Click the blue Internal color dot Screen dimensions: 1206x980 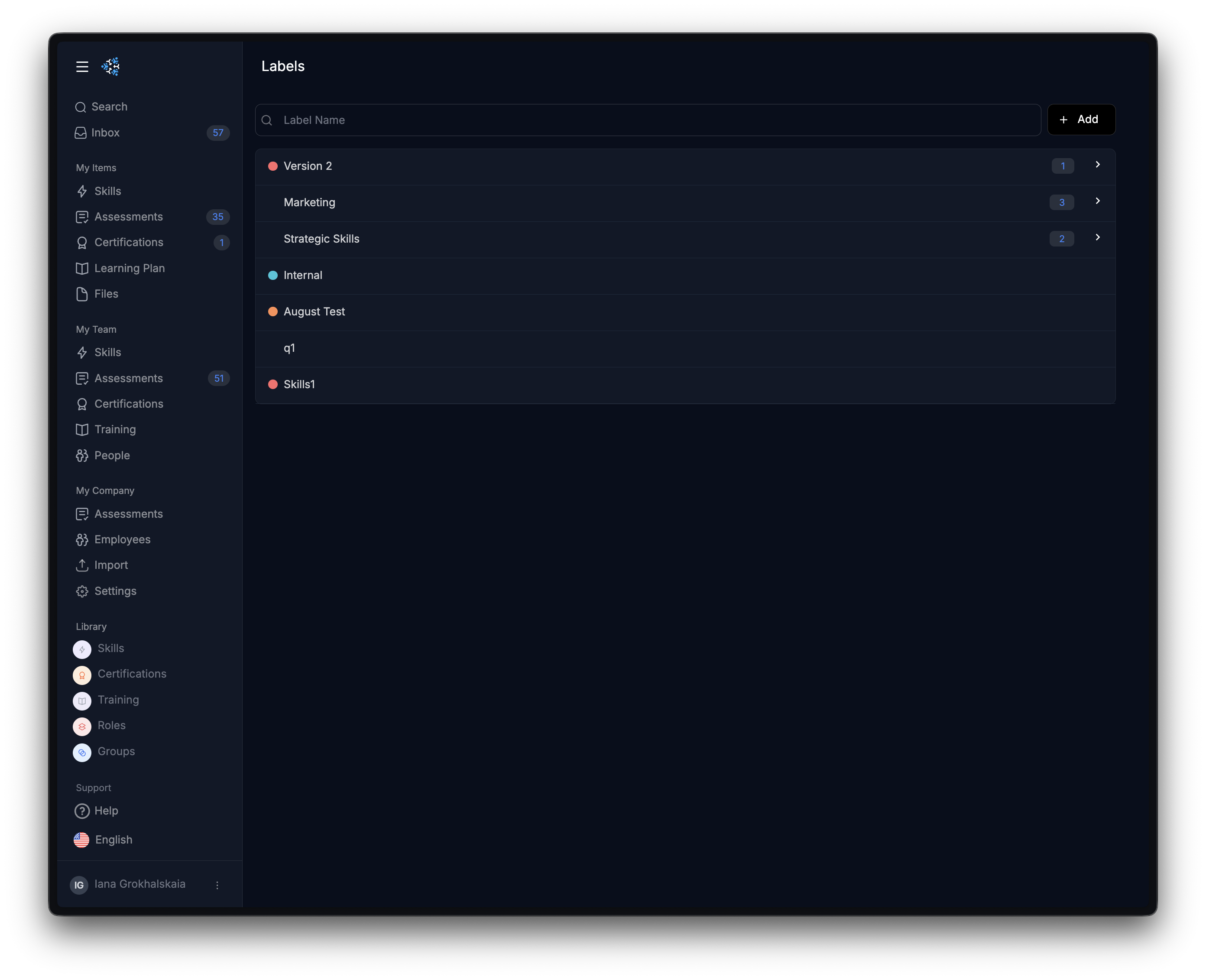272,276
